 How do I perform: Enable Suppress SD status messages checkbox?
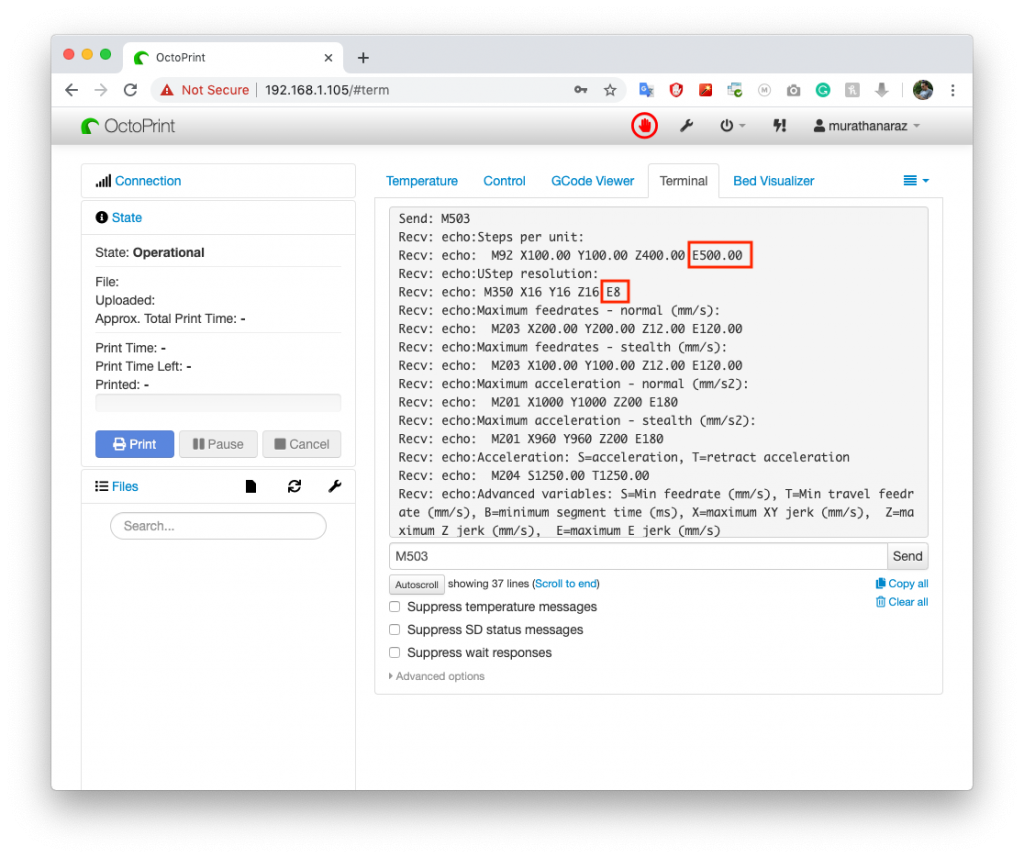click(394, 629)
